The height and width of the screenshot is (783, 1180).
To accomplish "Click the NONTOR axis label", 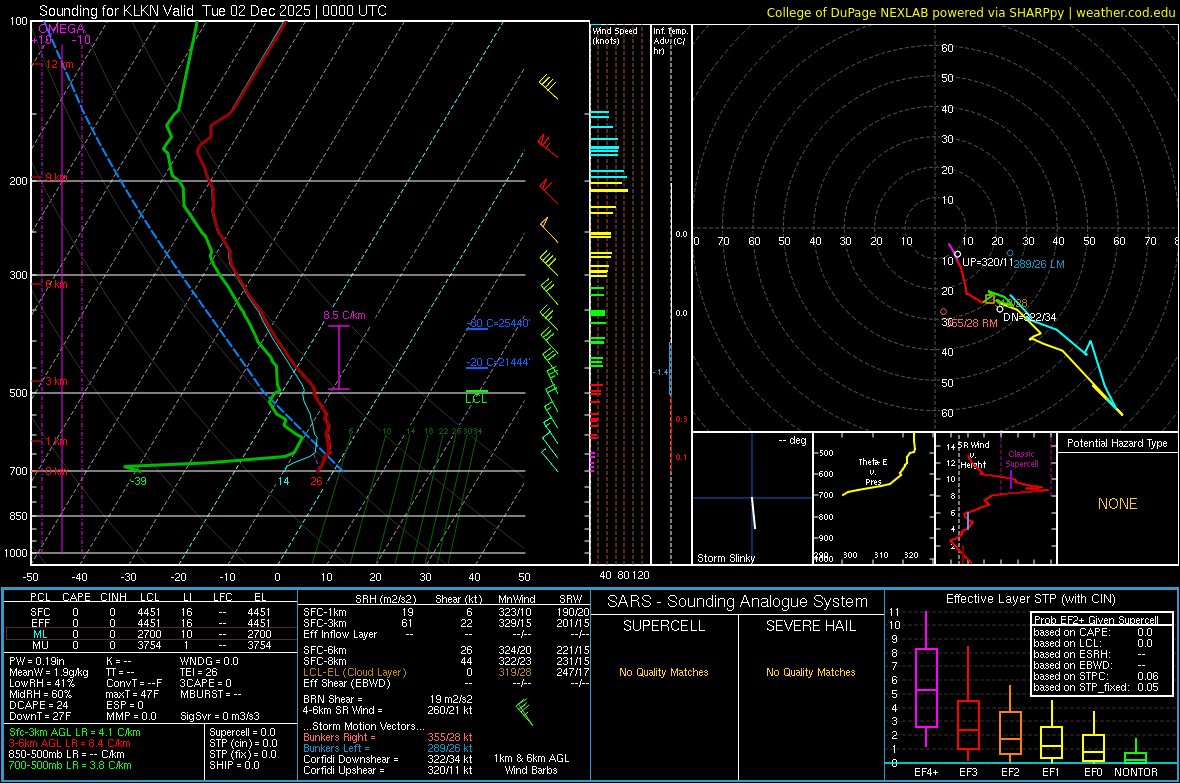I will (1136, 772).
